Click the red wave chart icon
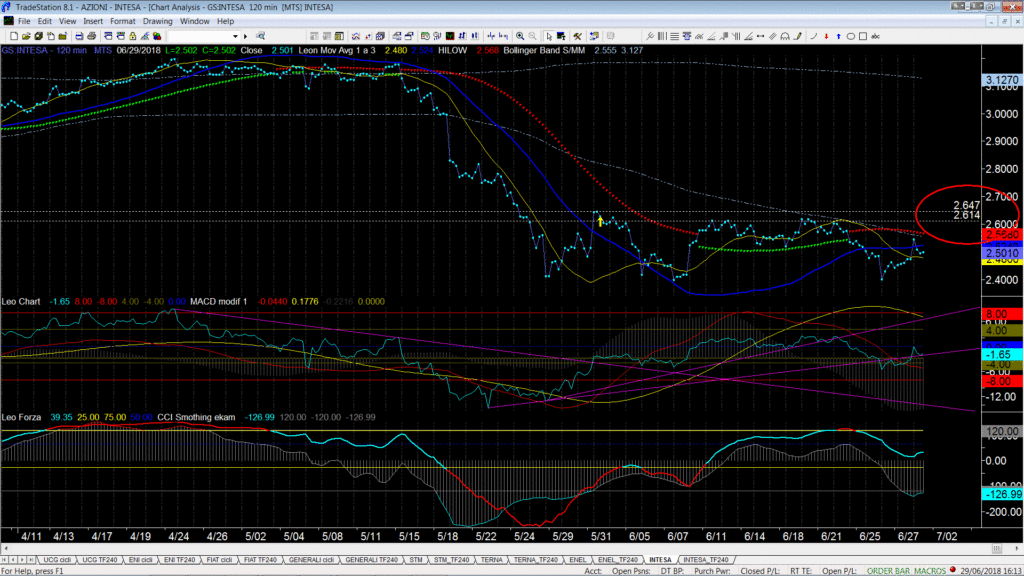The height and width of the screenshot is (576, 1024). point(355,36)
